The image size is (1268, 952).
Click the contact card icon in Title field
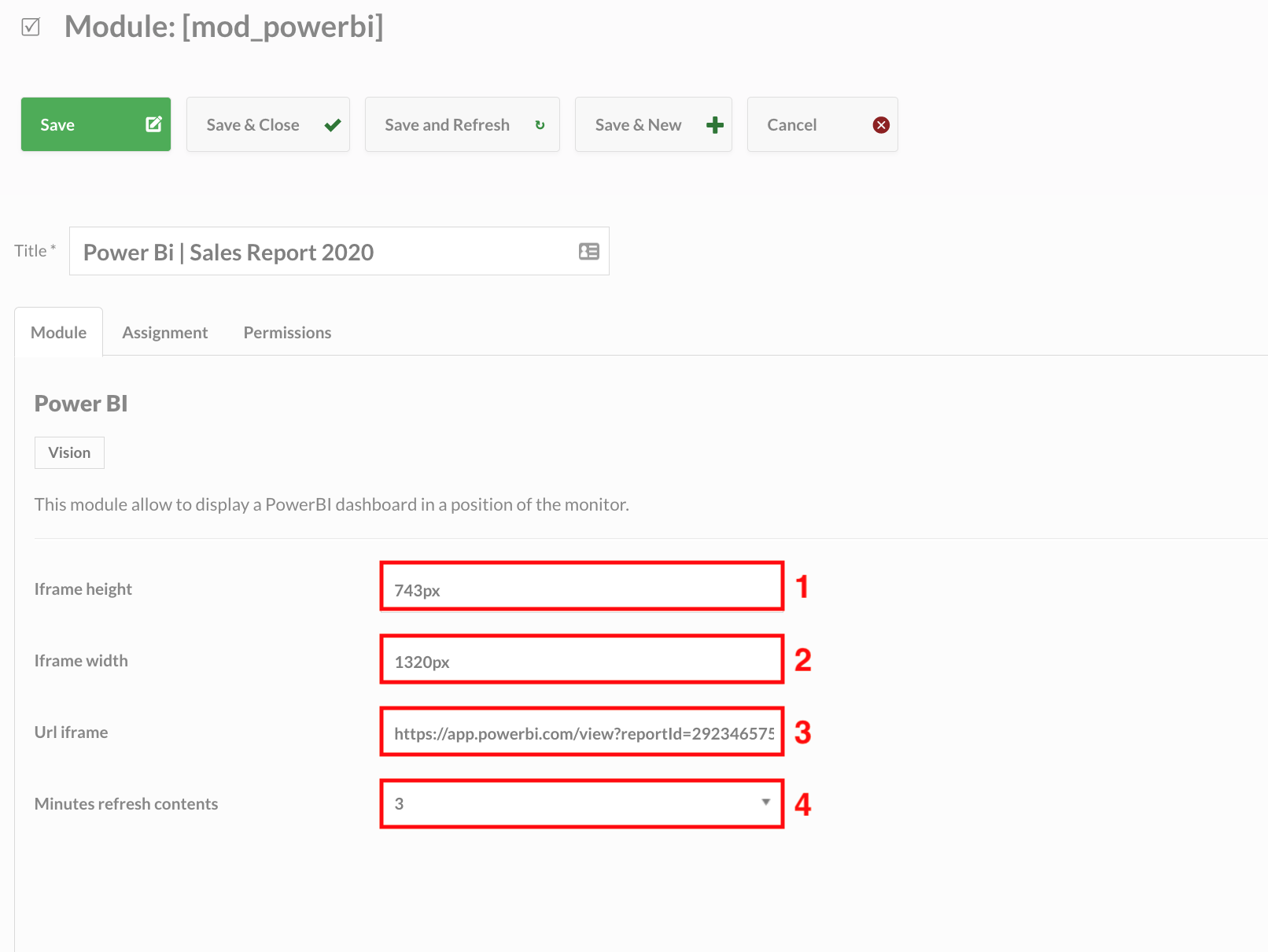588,251
